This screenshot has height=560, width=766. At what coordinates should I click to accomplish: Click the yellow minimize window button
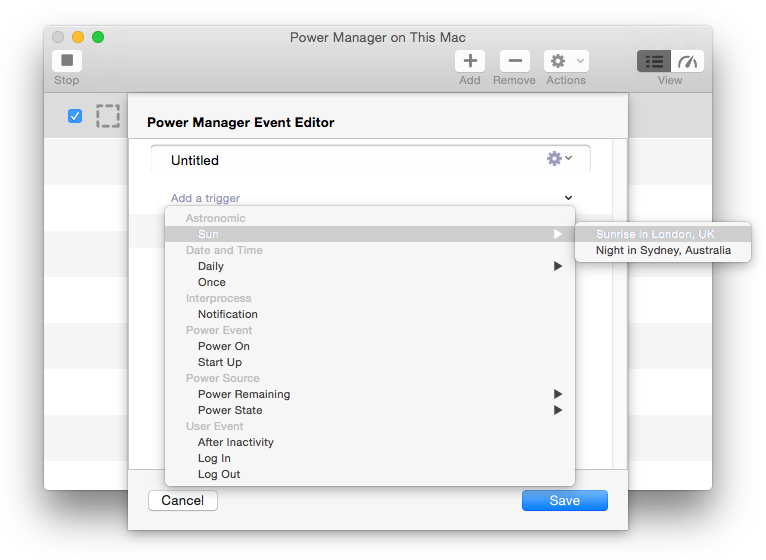78,37
